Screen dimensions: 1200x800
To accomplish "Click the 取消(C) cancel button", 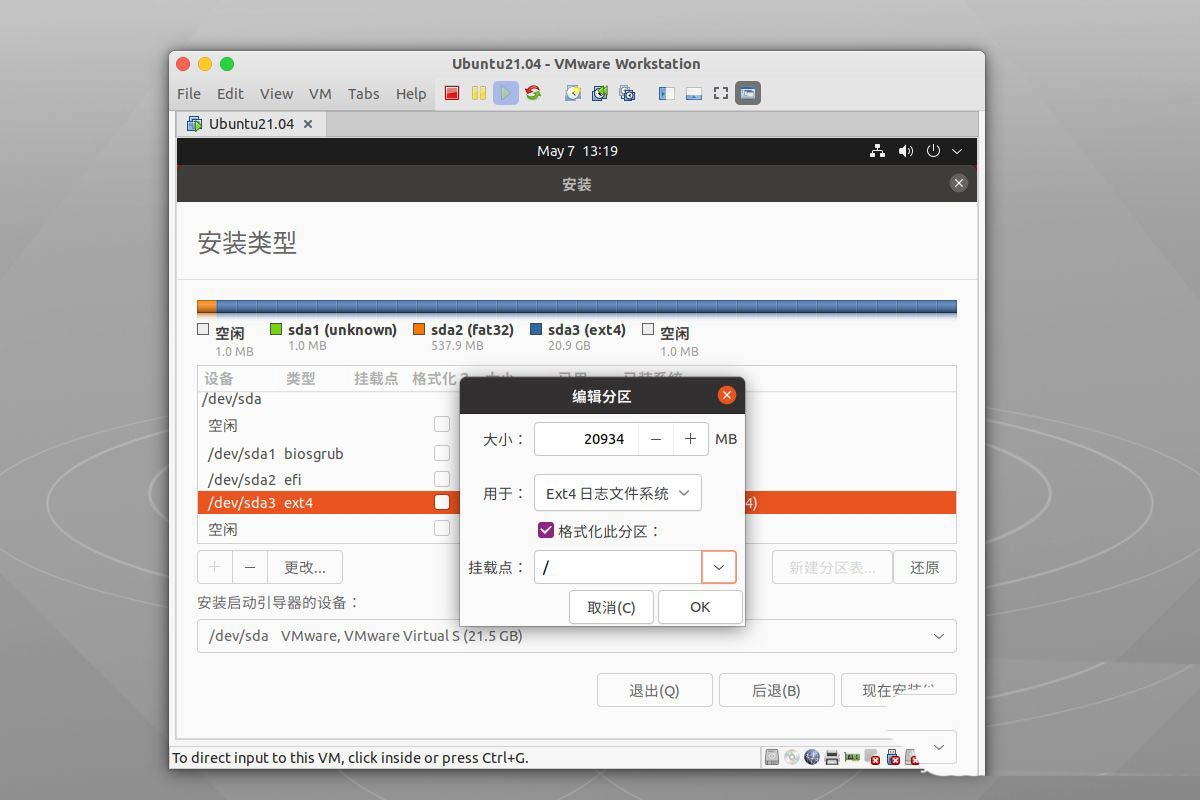I will pyautogui.click(x=611, y=607).
